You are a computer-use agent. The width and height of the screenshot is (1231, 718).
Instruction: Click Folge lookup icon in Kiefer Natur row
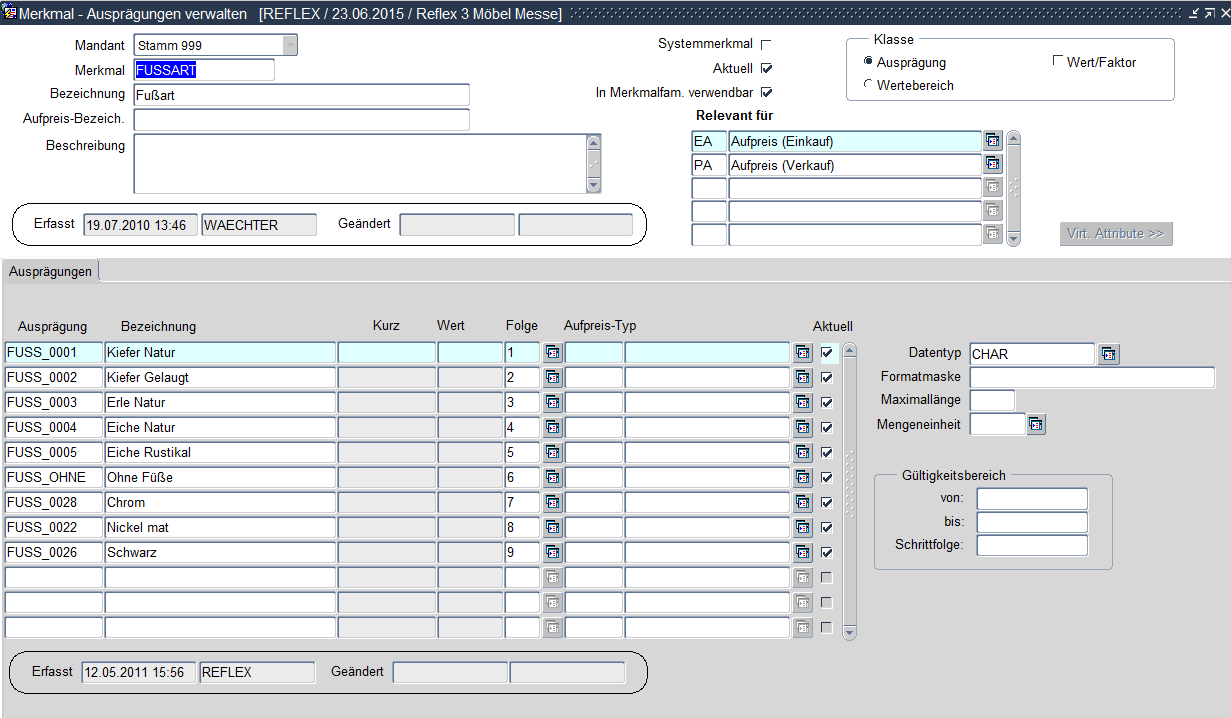(x=553, y=353)
